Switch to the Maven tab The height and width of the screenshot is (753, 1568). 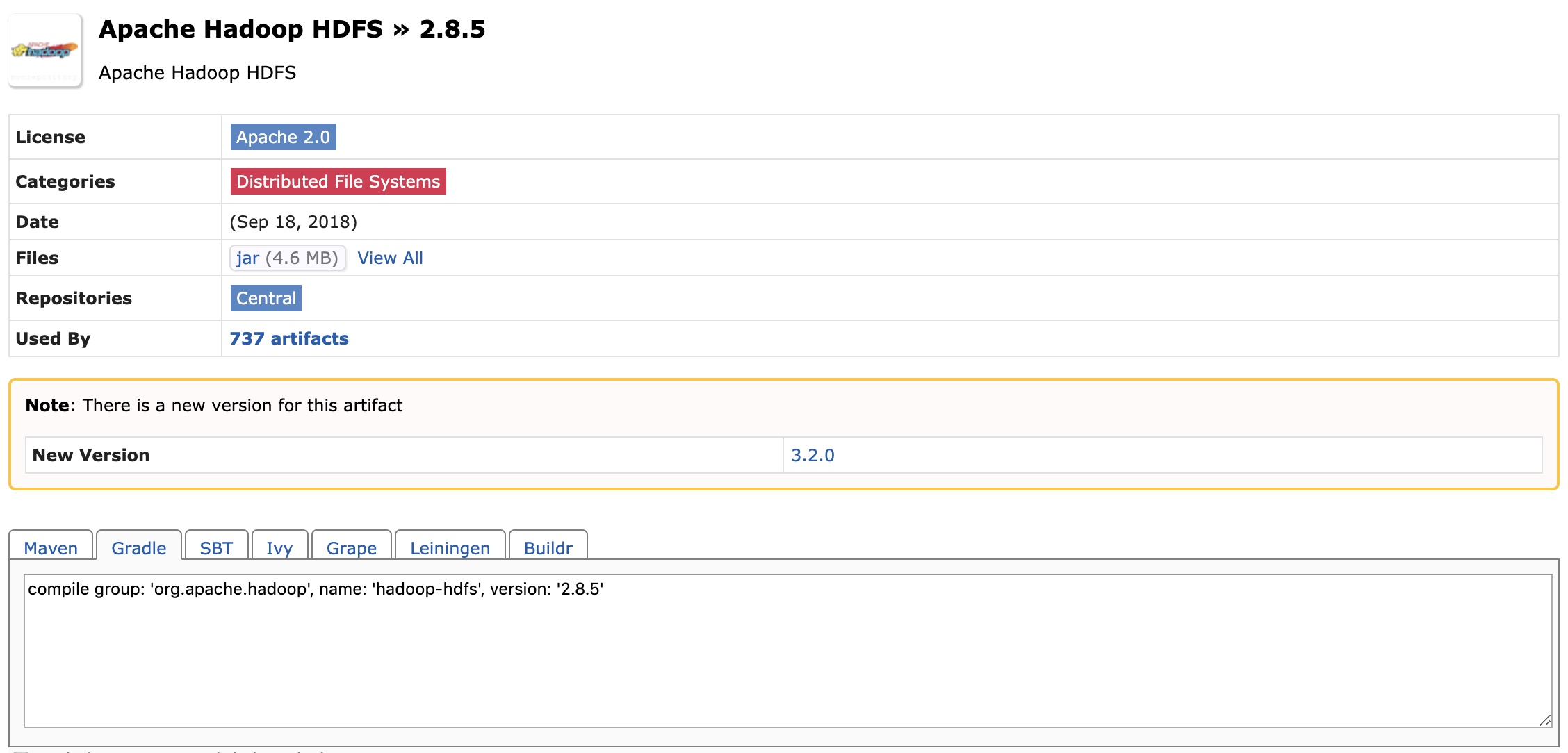point(51,547)
